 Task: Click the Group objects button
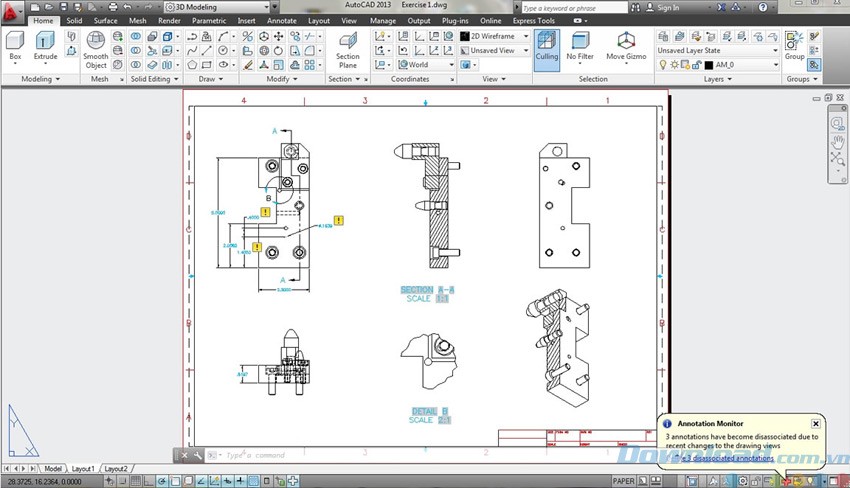pyautogui.click(x=794, y=46)
